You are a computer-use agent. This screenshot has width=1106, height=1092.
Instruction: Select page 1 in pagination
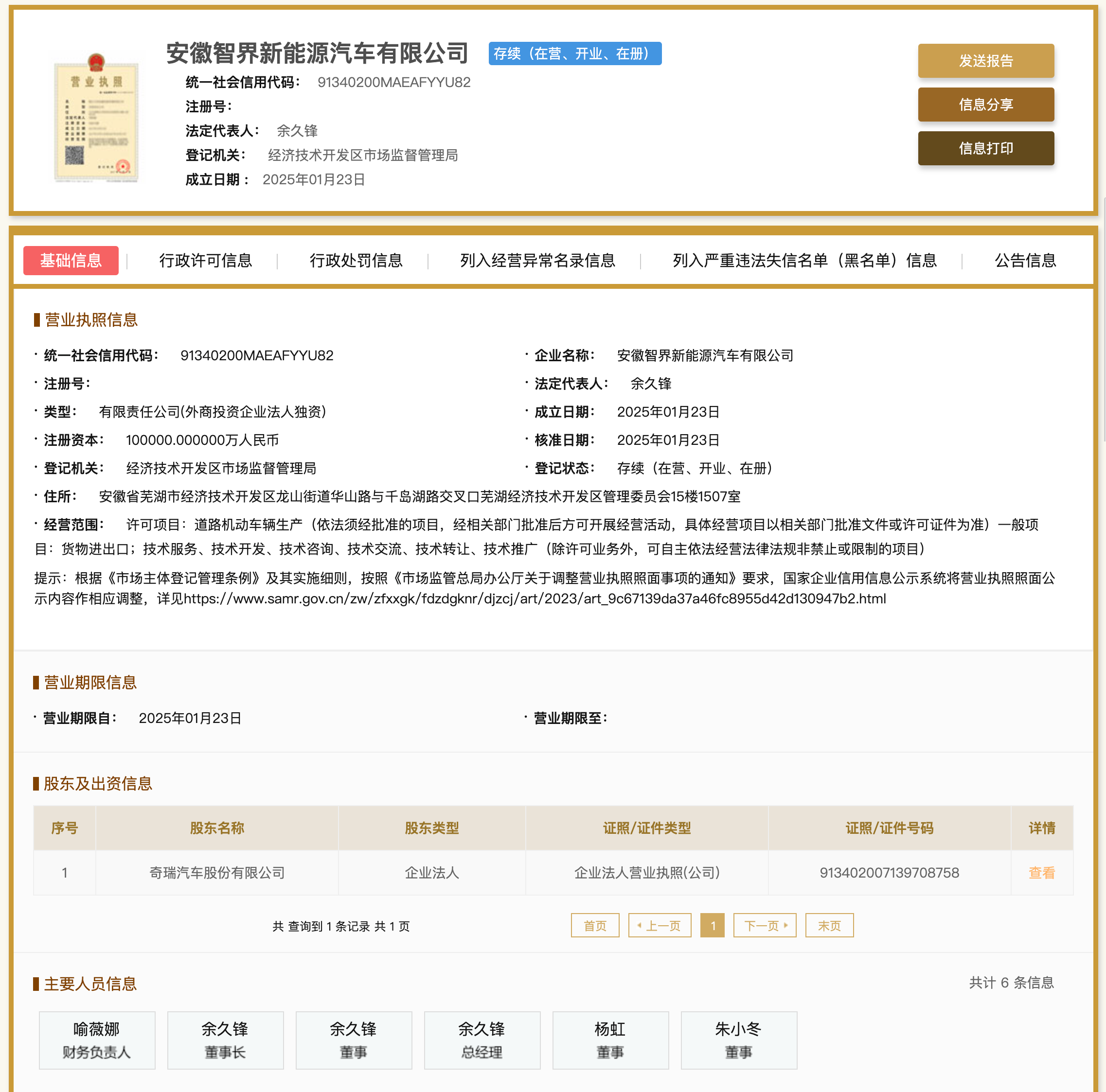pyautogui.click(x=712, y=925)
